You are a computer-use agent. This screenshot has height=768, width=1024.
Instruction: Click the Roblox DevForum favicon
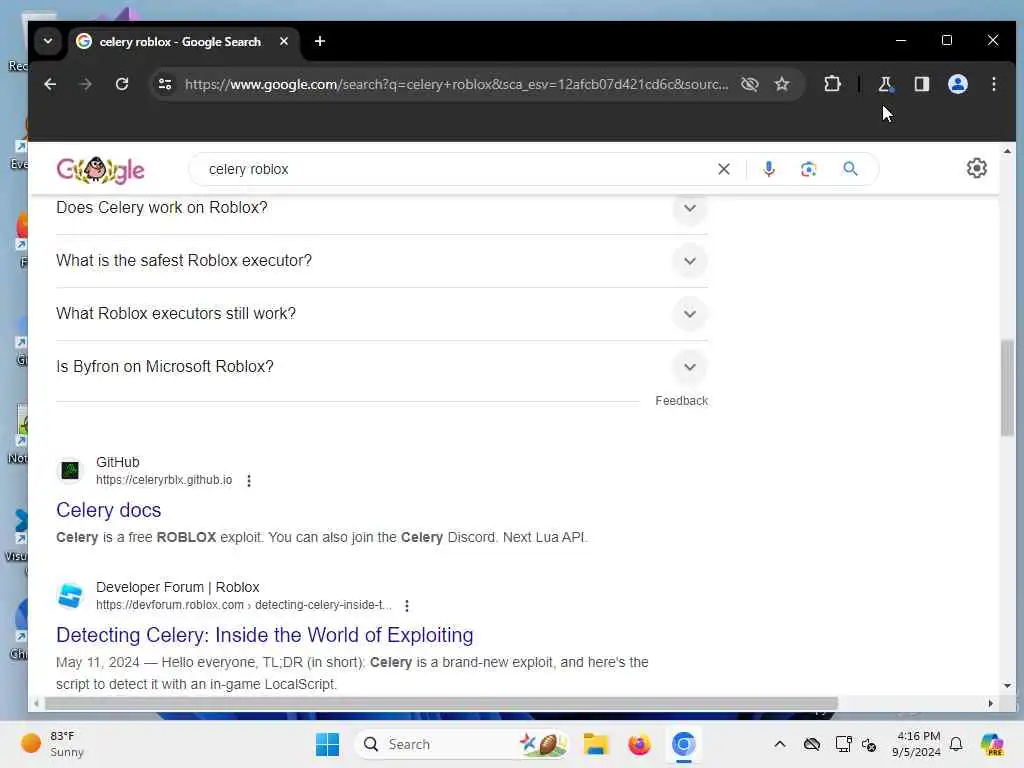click(70, 596)
